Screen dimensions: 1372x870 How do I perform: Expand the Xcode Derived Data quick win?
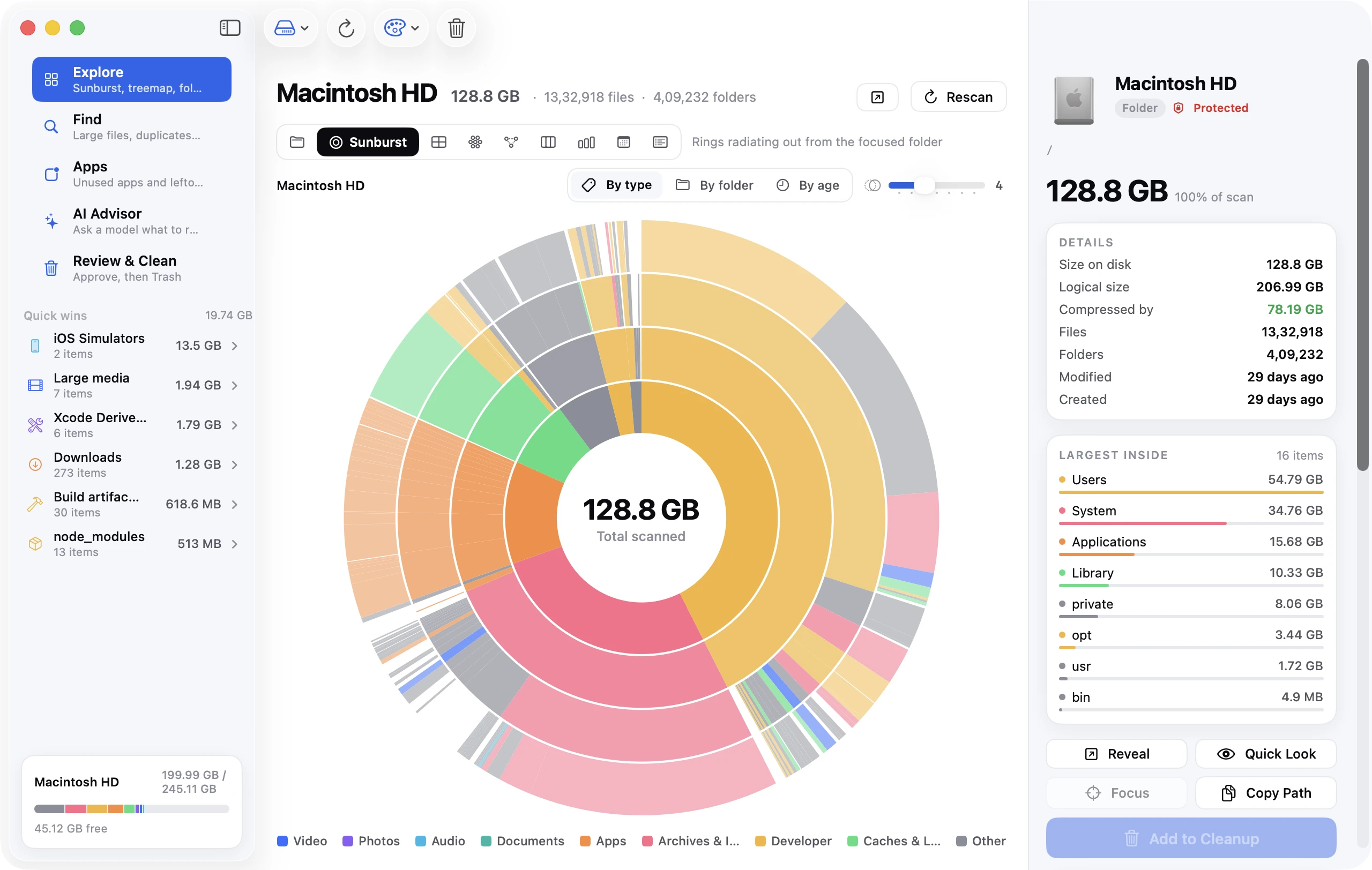(x=132, y=425)
